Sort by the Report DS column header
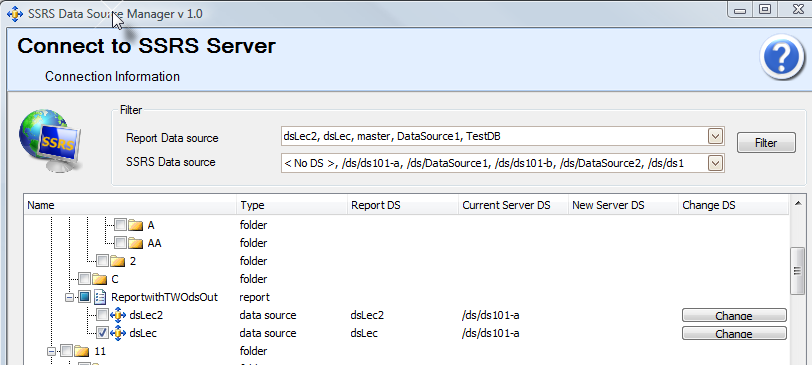The image size is (812, 365). pos(403,206)
